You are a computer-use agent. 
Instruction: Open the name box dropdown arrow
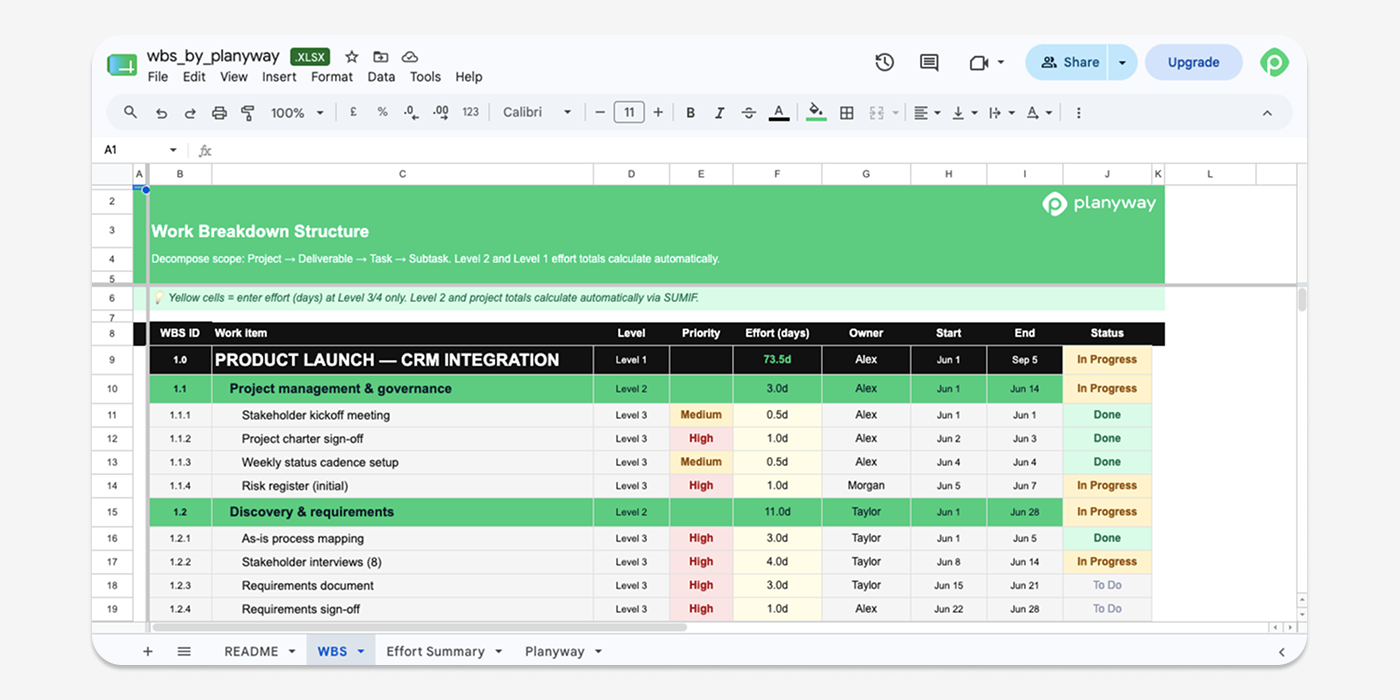pos(173,150)
